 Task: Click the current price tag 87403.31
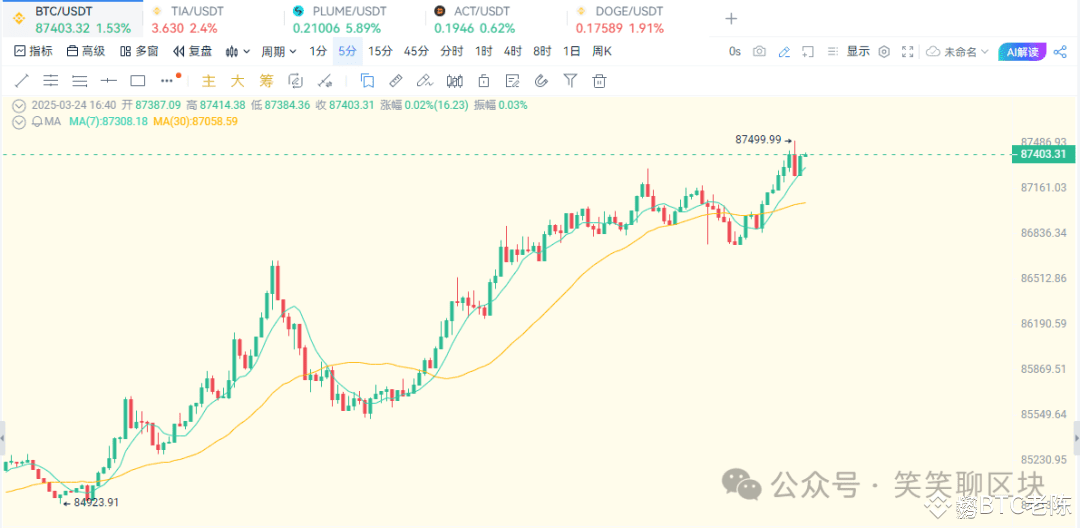point(1043,154)
